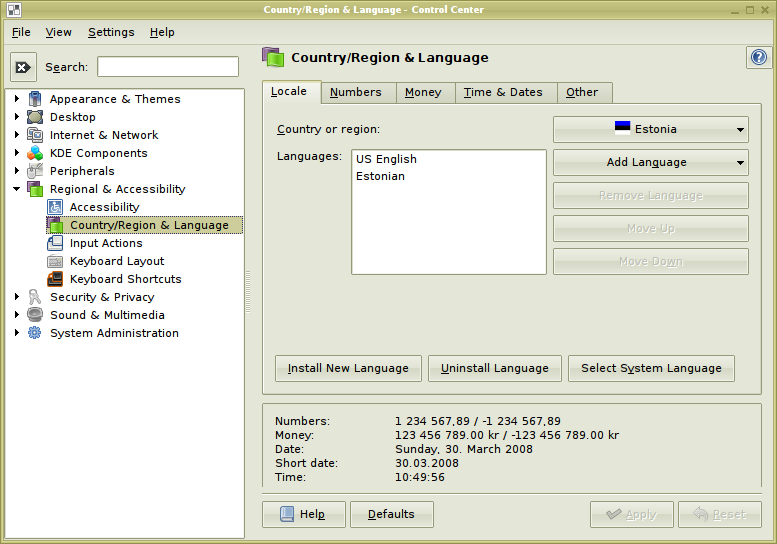Click the Sound & Multimedia icon
777x544 pixels.
(x=35, y=315)
